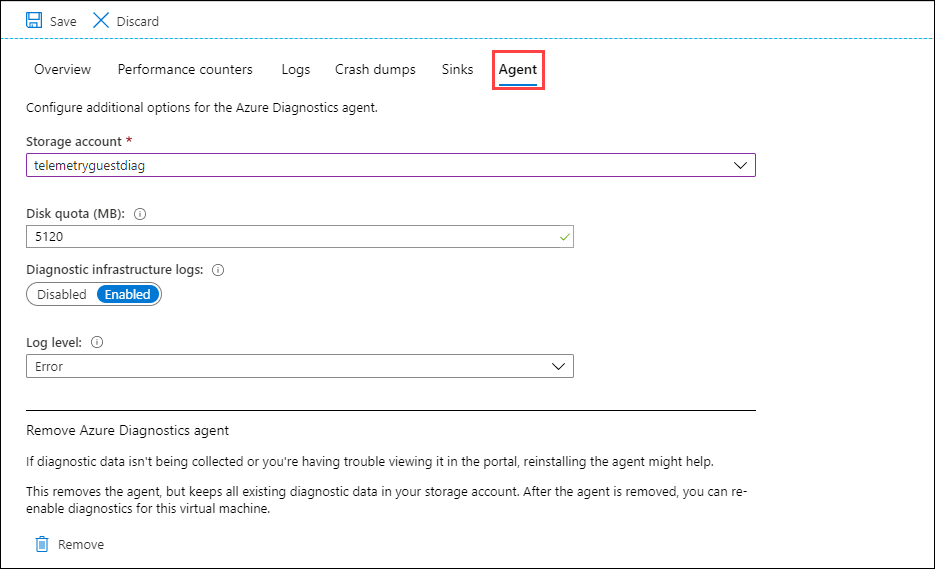
Task: Click the Discard X icon
Action: click(101, 21)
